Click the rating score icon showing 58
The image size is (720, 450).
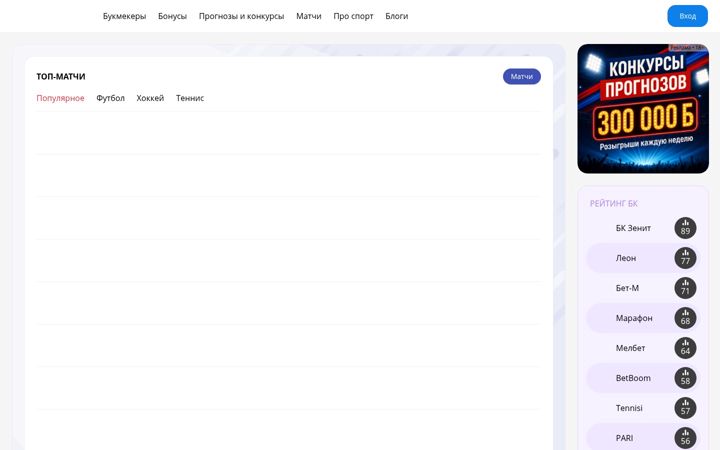coord(685,378)
